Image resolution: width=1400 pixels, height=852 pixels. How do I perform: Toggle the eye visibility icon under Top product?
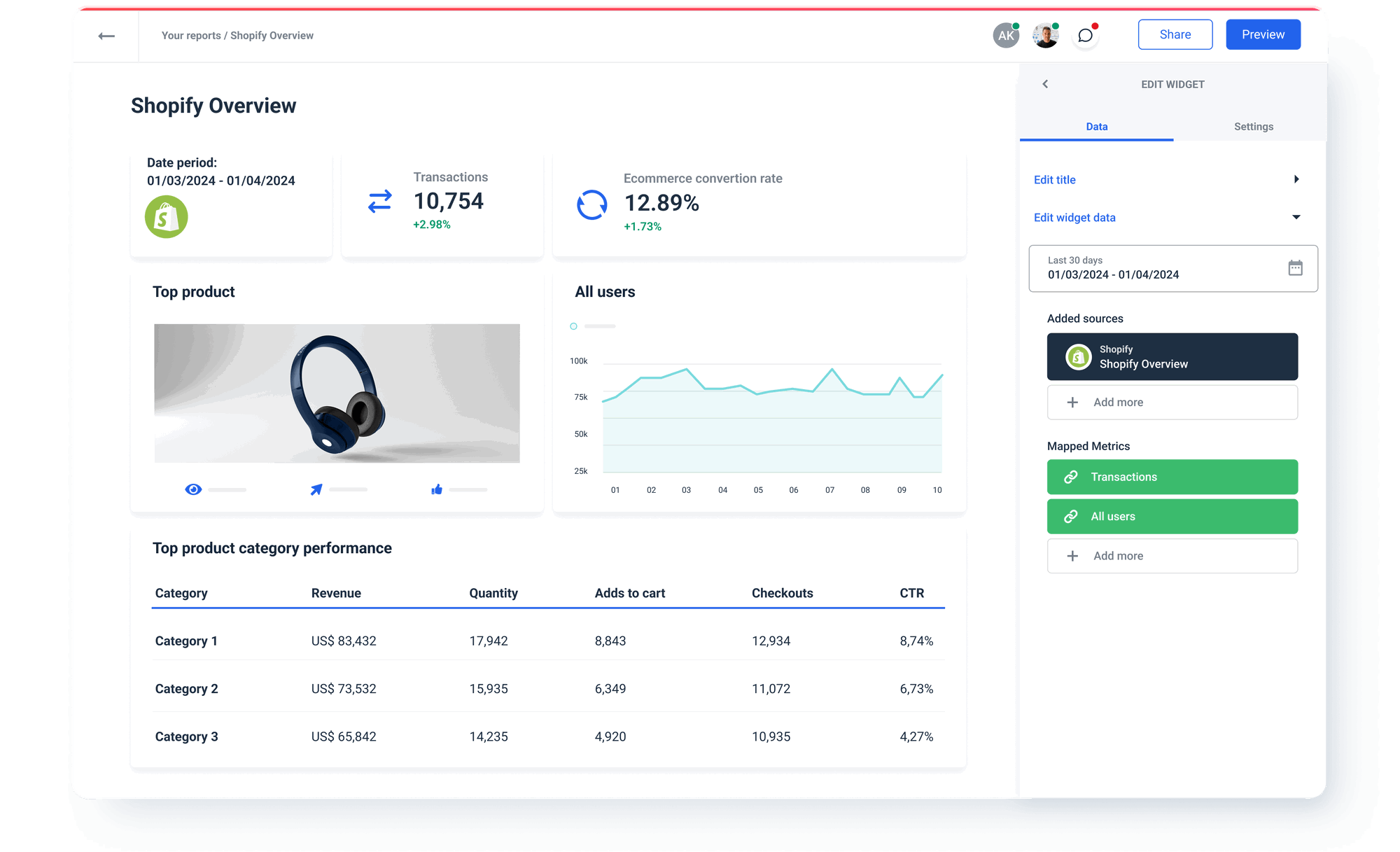(x=193, y=489)
